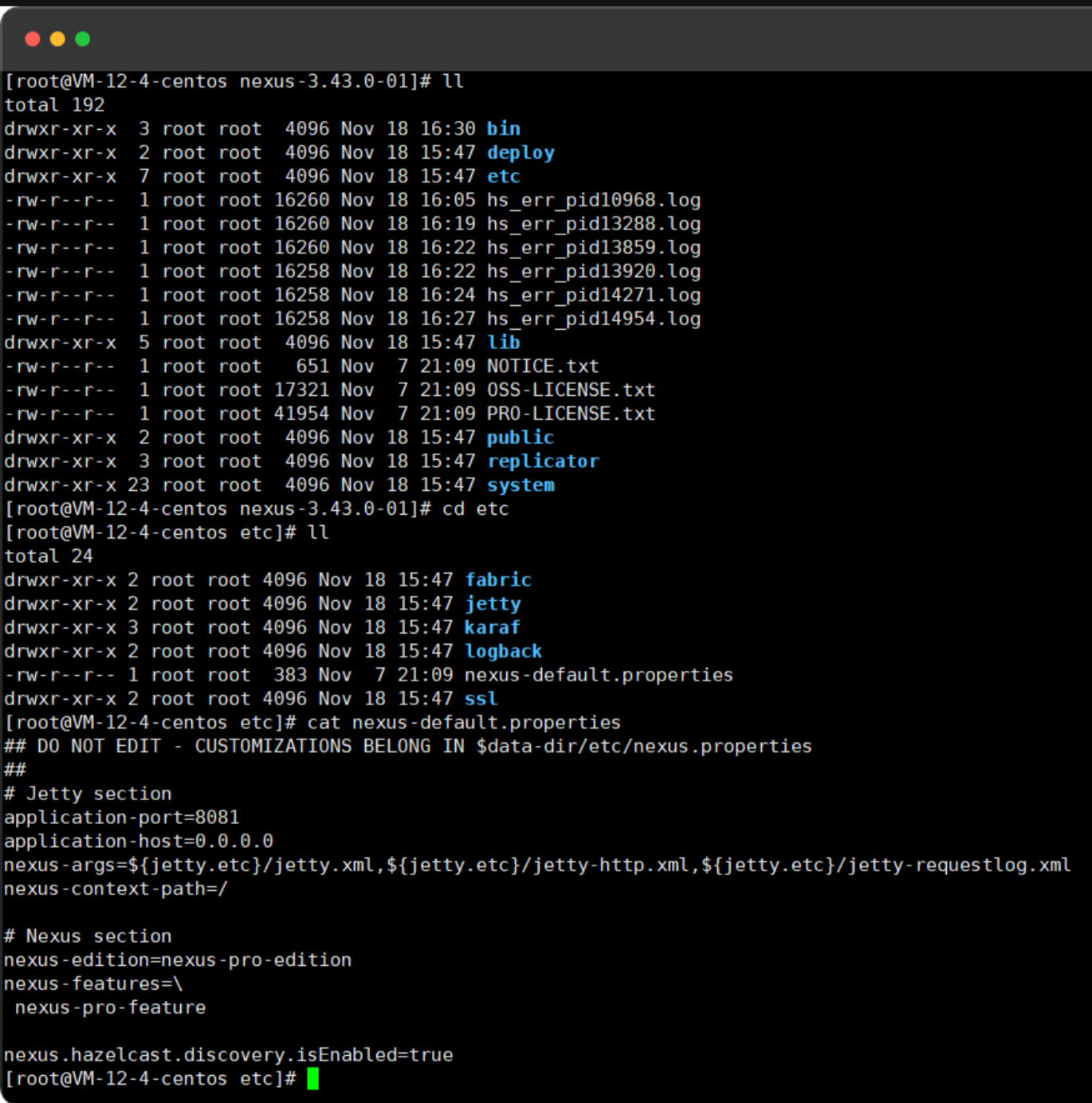
Task: Click file name hs_err_pid14271.log
Action: [x=594, y=296]
